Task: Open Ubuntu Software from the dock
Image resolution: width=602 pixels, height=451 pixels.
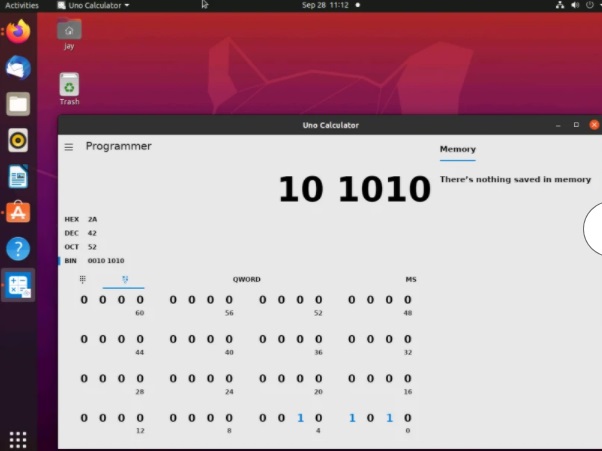Action: coord(18,212)
